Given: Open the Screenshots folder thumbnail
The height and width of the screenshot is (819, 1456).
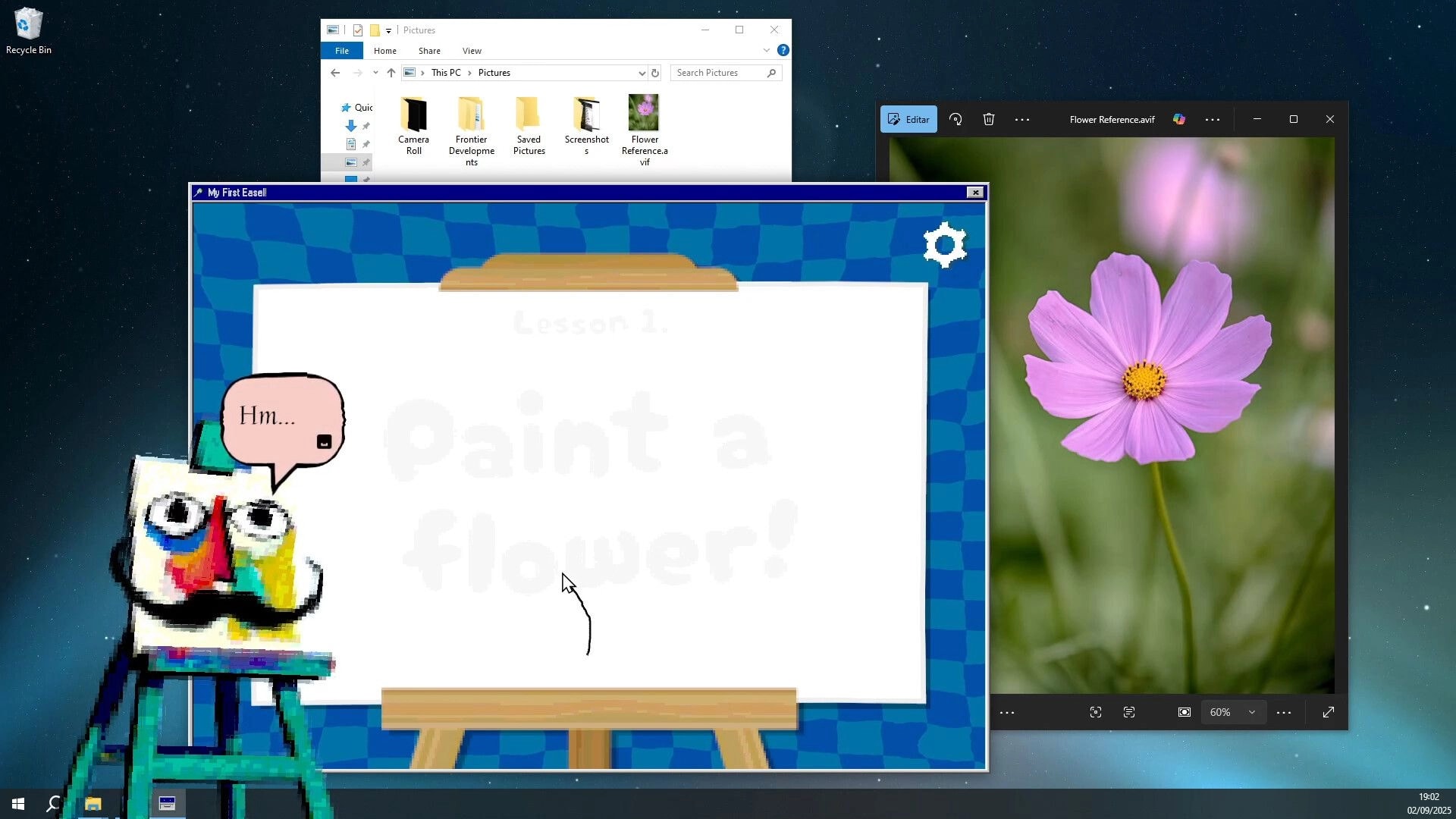Looking at the screenshot, I should pos(586,114).
